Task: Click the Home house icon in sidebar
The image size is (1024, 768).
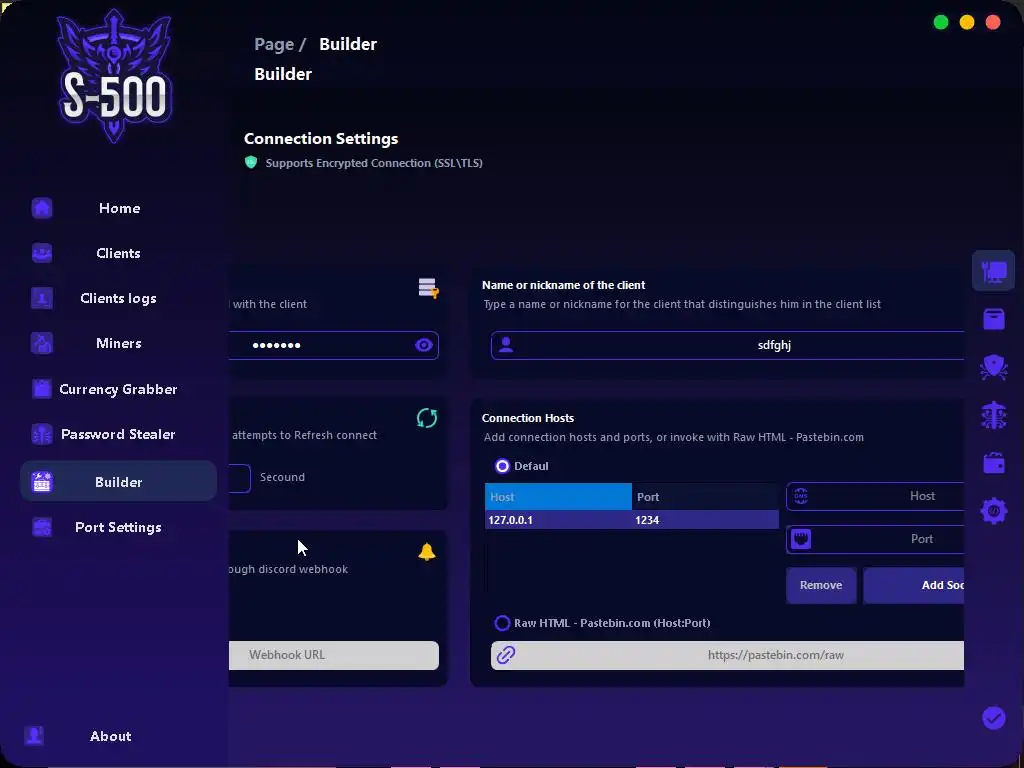Action: [x=42, y=208]
